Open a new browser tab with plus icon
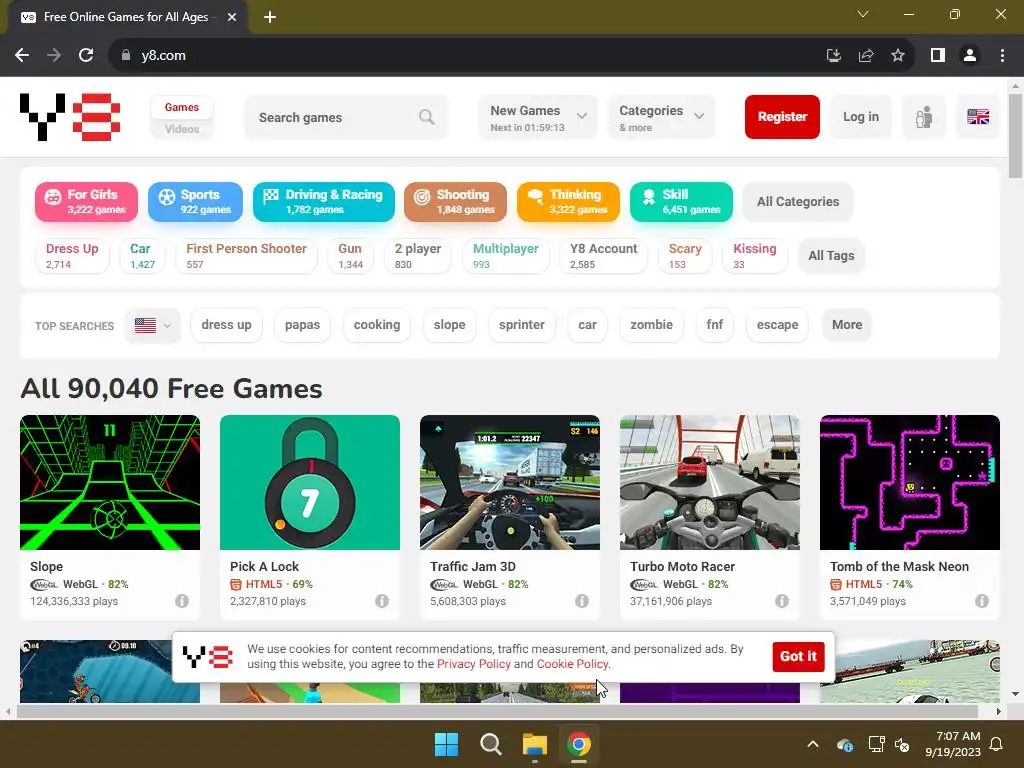1024x768 pixels. tap(270, 17)
